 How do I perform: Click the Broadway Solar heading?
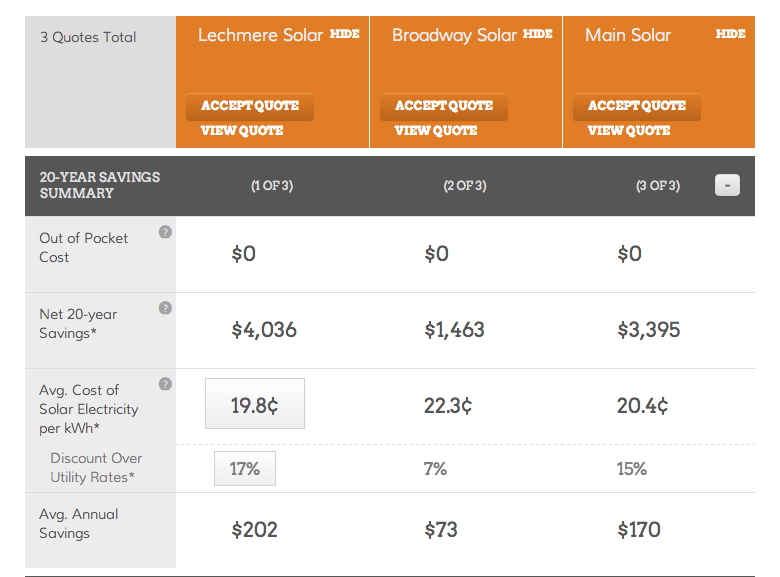pos(455,35)
